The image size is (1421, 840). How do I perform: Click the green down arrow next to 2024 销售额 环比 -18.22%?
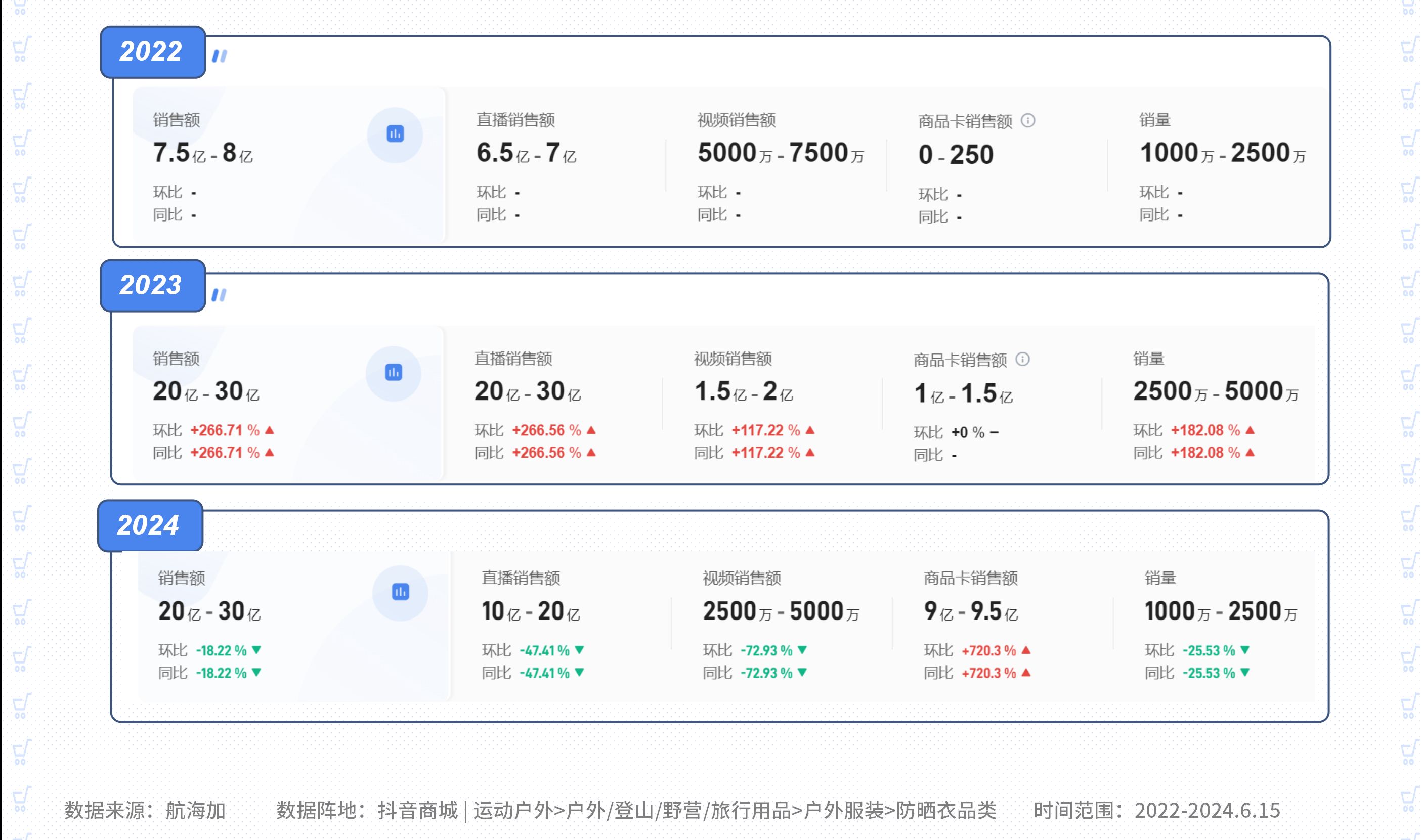point(256,650)
